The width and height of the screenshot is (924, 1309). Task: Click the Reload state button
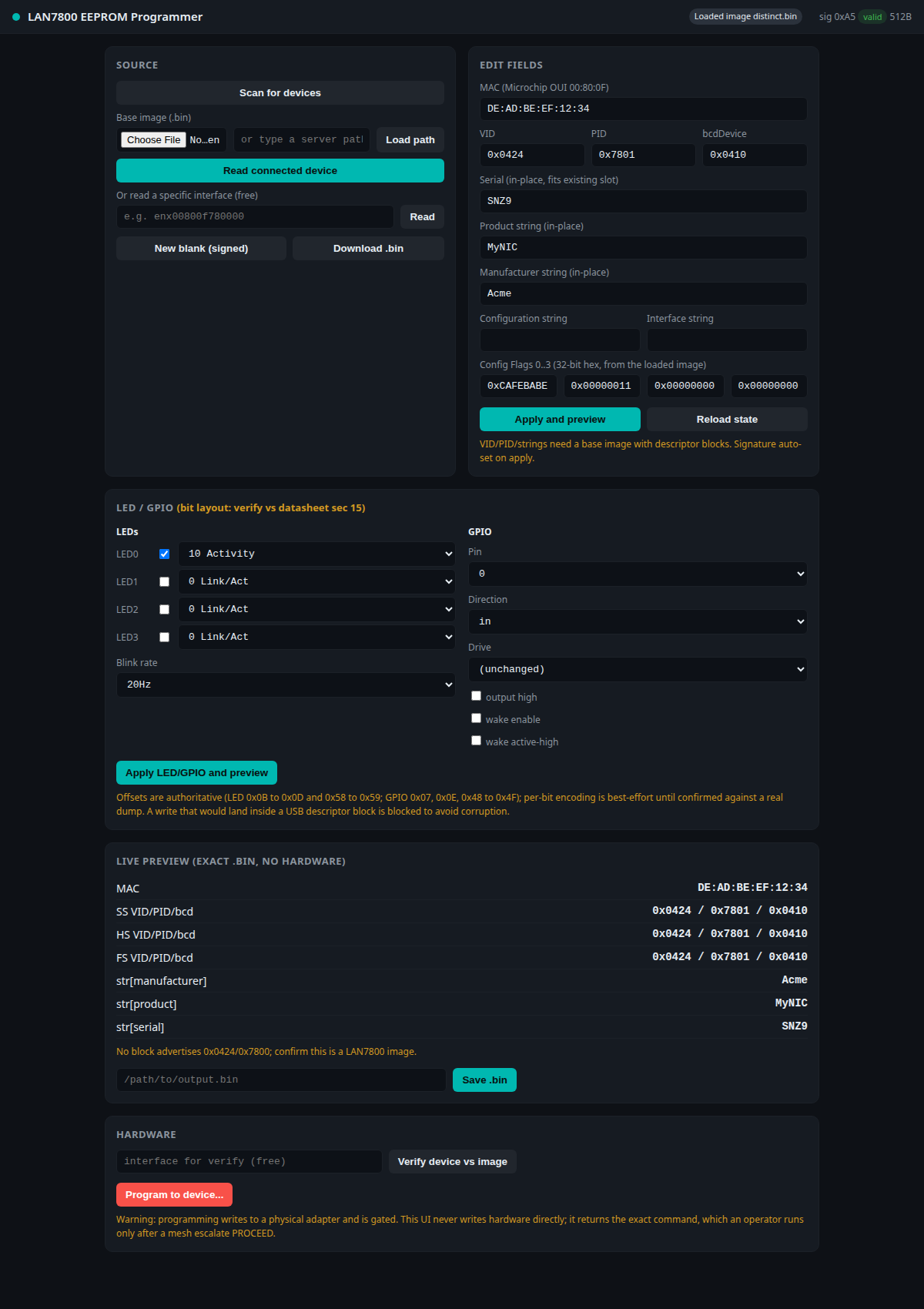click(727, 419)
